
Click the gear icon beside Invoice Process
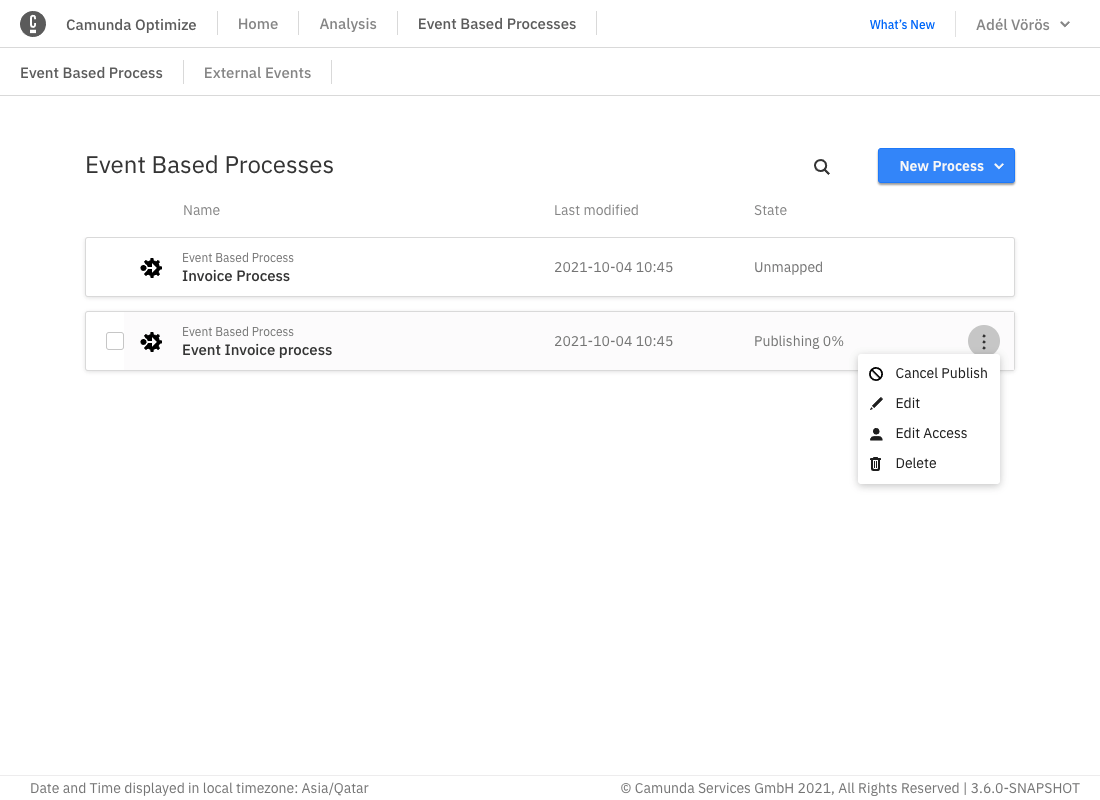(151, 267)
